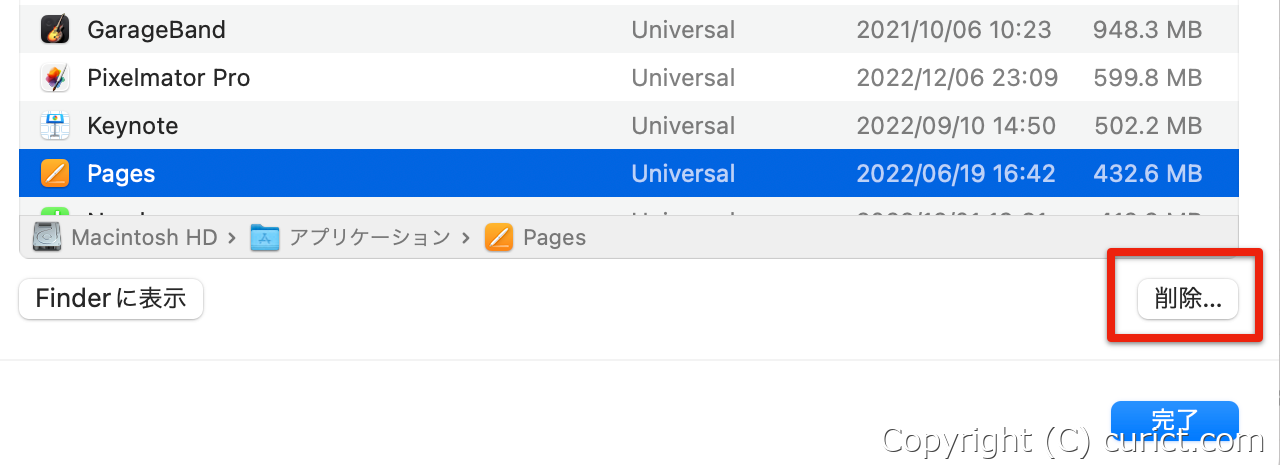The image size is (1280, 465).
Task: Click the Keynote app icon
Action: tap(55, 125)
